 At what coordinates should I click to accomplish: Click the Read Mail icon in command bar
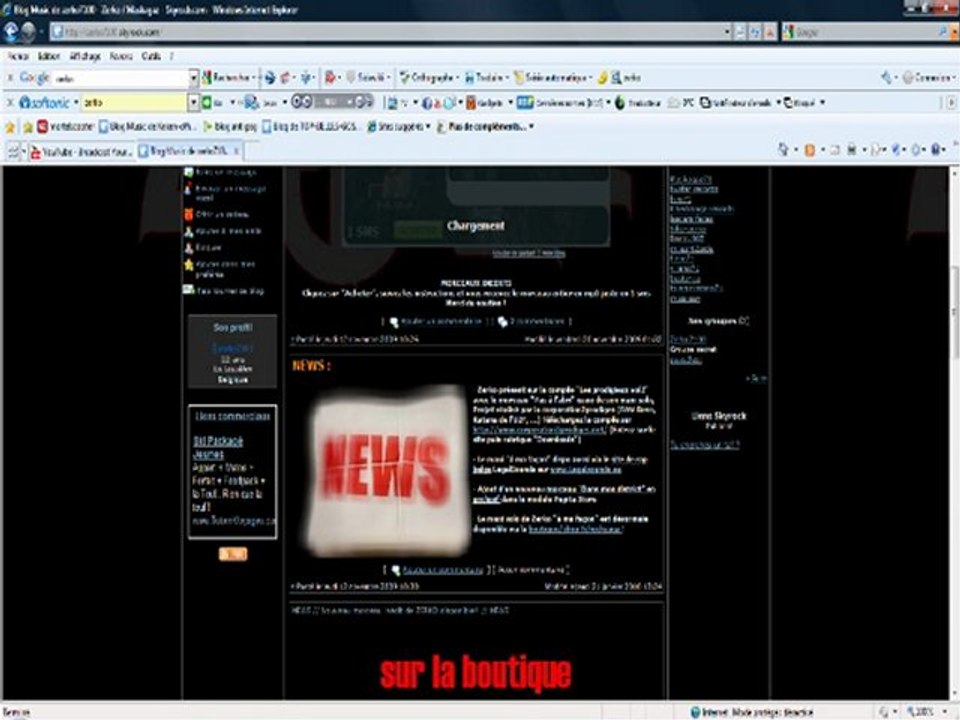[835, 149]
